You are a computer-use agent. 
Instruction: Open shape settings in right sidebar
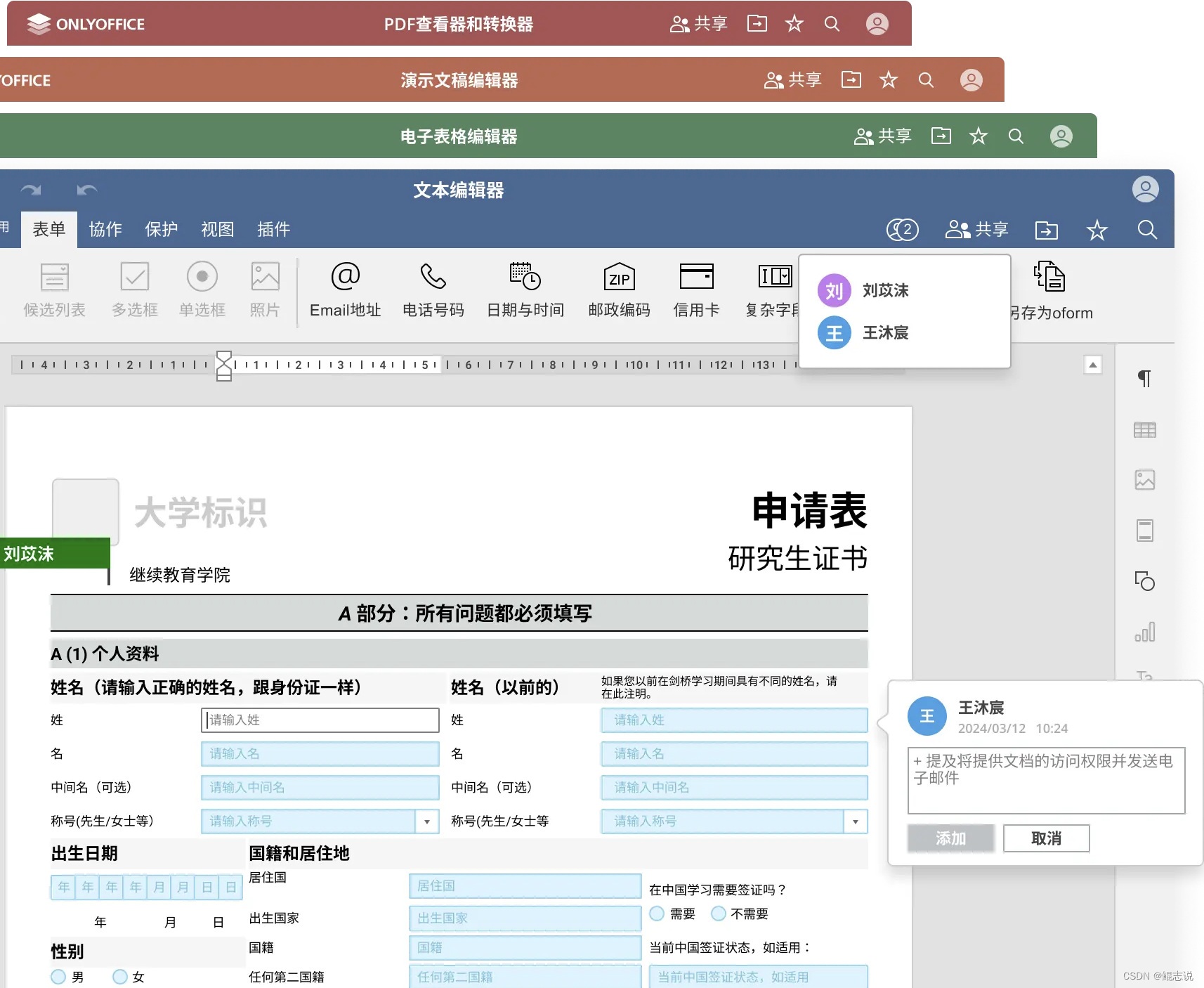pos(1144,581)
